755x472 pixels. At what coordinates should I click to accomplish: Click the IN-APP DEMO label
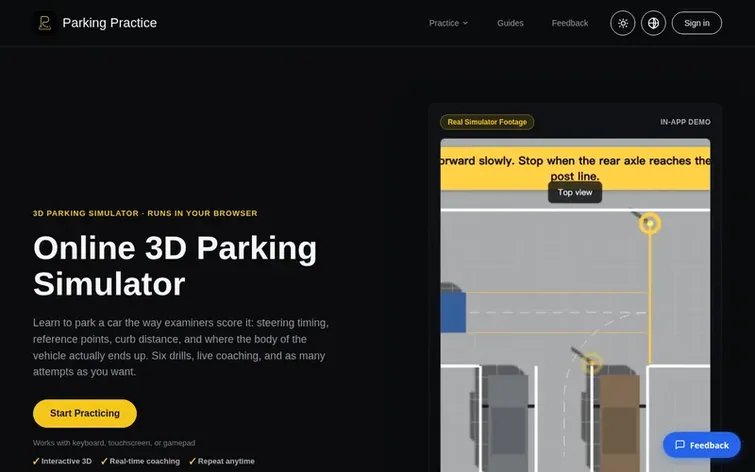(x=685, y=122)
